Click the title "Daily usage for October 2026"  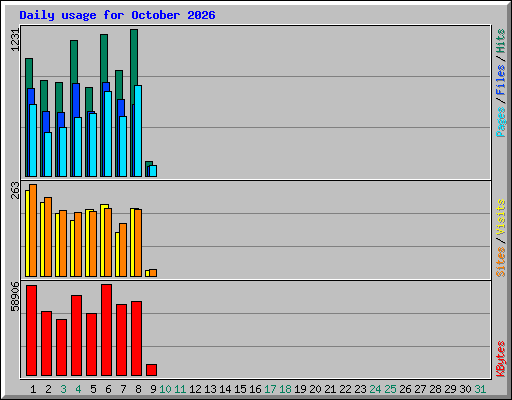click(117, 15)
